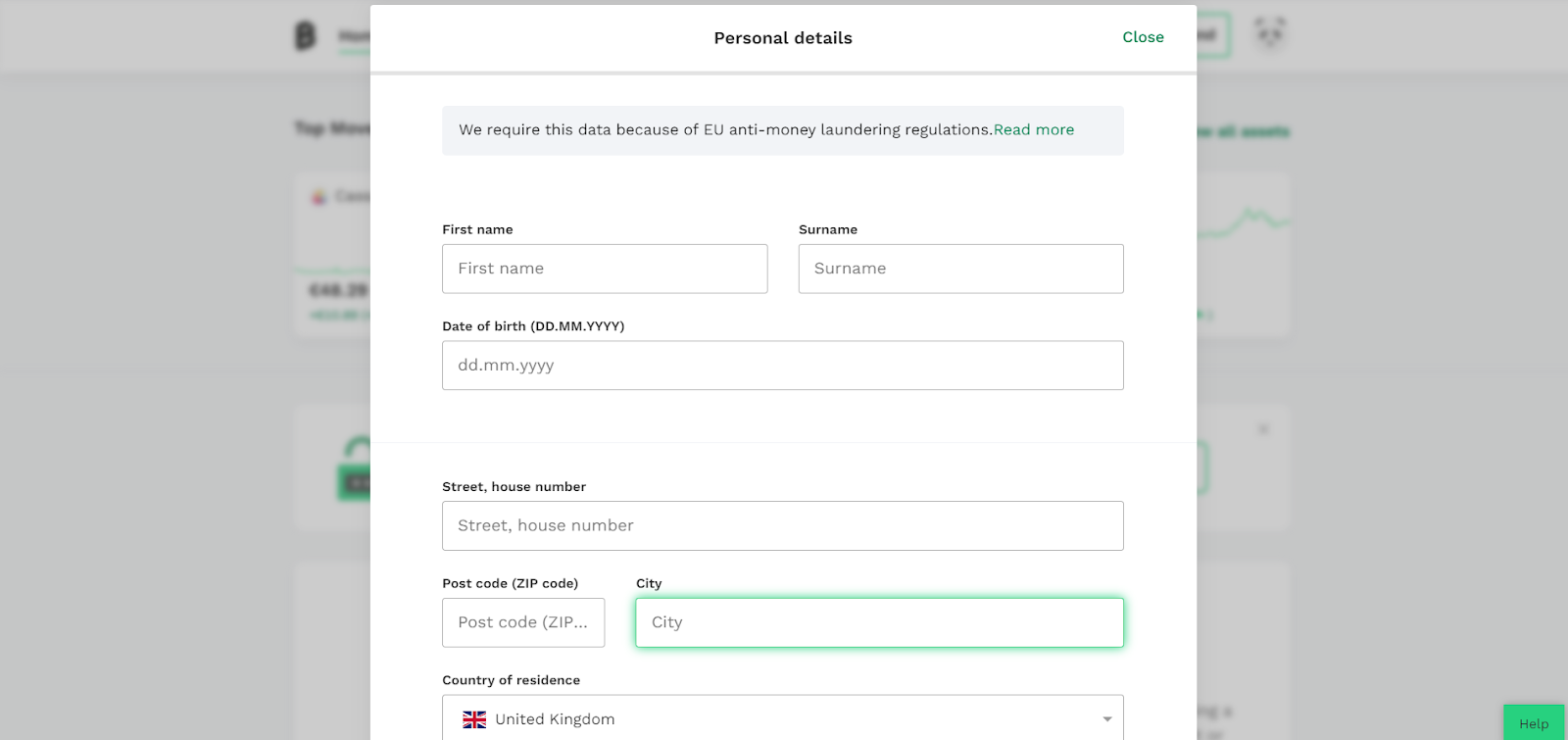Click the coin icon on the top mover card
The image size is (1568, 740).
click(x=318, y=197)
